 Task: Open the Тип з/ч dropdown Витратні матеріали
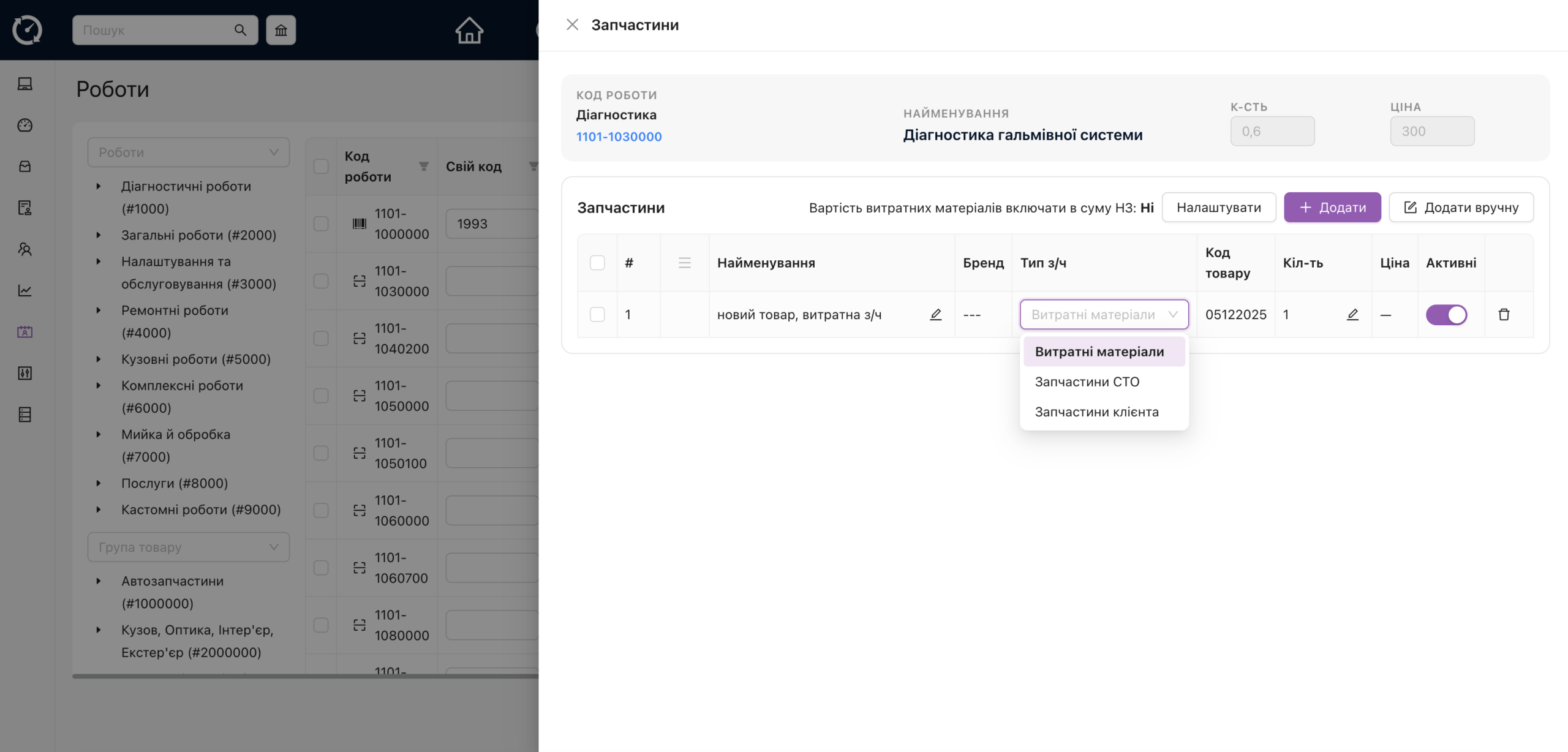[1104, 314]
